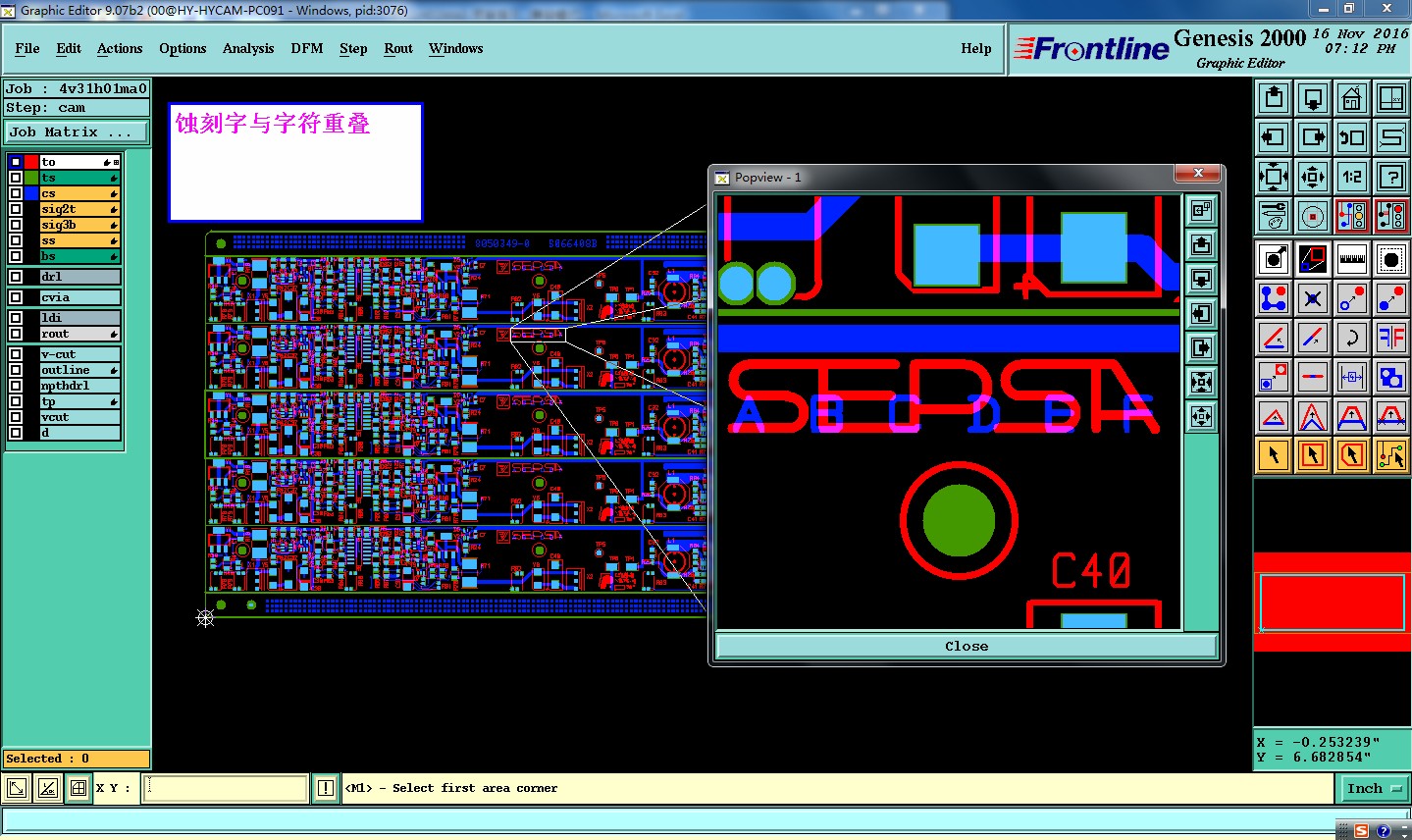
Task: Click the blue X crossed lines icon
Action: (x=1313, y=298)
